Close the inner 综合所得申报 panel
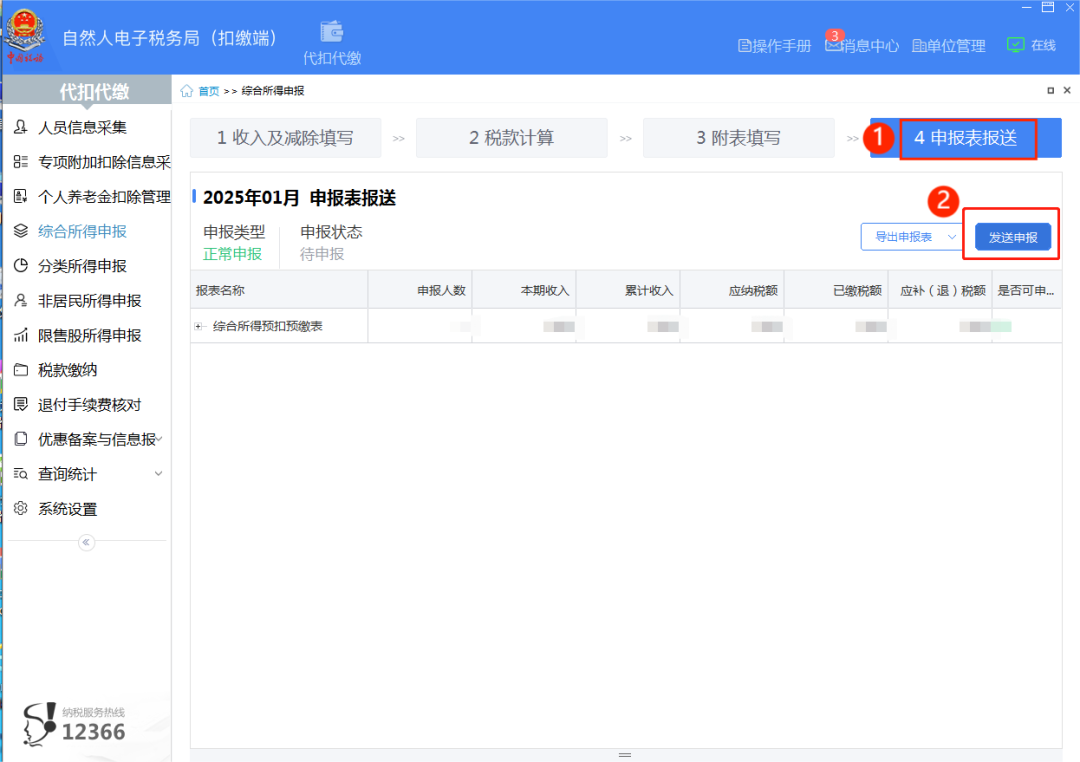1080x762 pixels. [1067, 90]
